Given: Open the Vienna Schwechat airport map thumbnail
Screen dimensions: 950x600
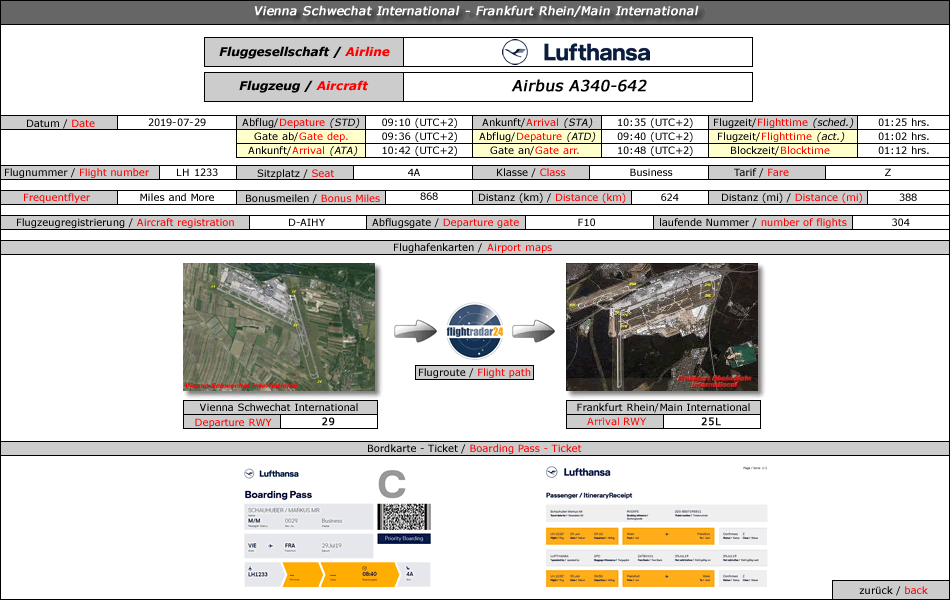Looking at the screenshot, I should point(279,327).
